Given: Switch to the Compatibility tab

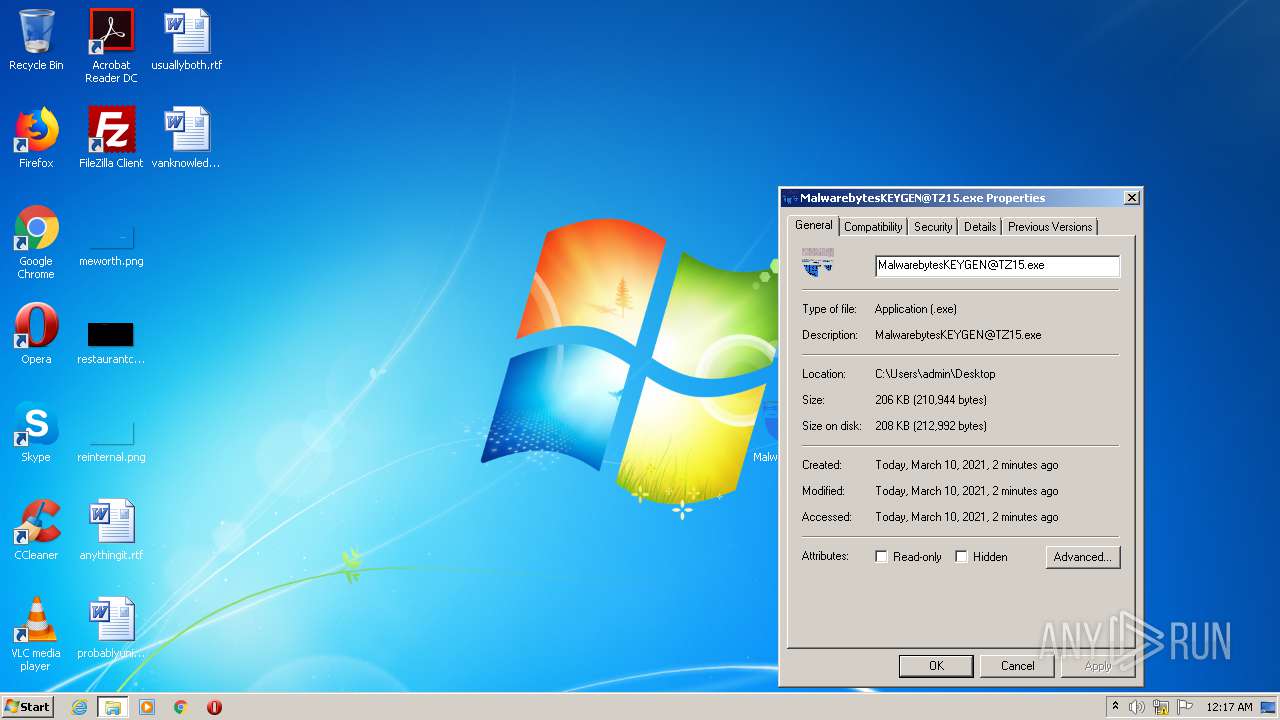Looking at the screenshot, I should pyautogui.click(x=873, y=227).
